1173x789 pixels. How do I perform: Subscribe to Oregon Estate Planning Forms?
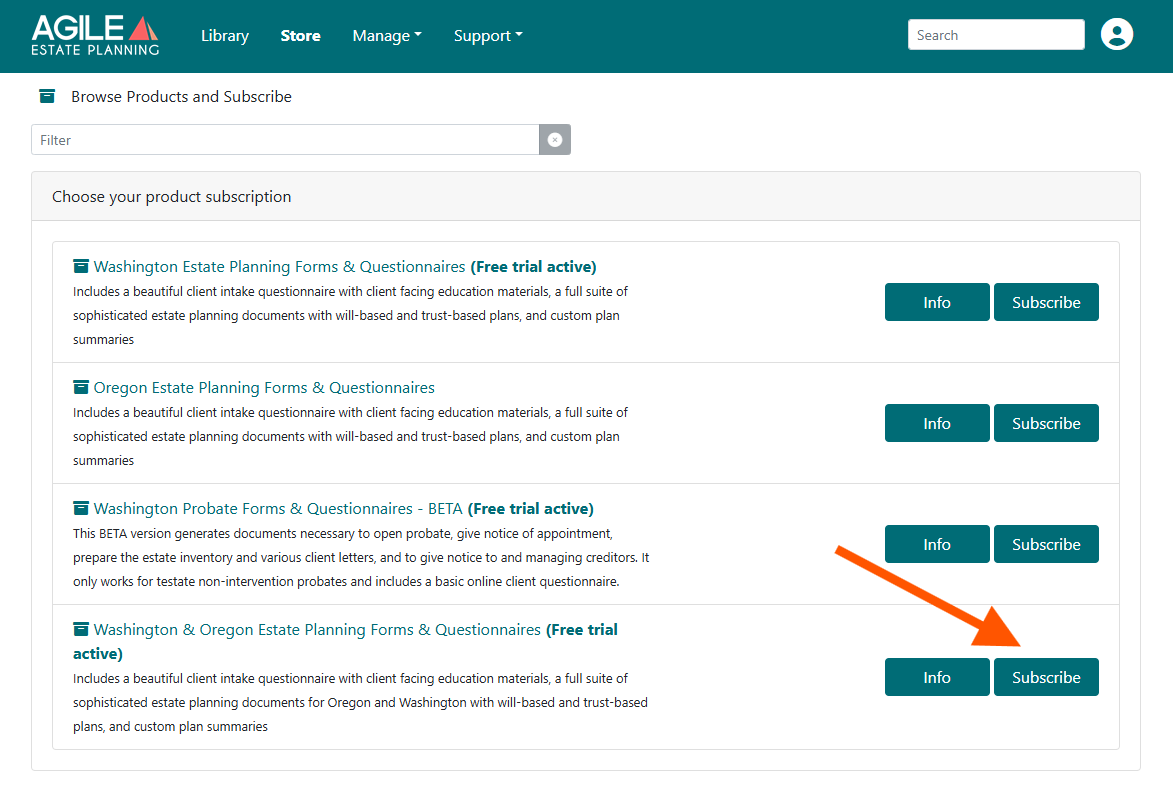pos(1046,423)
